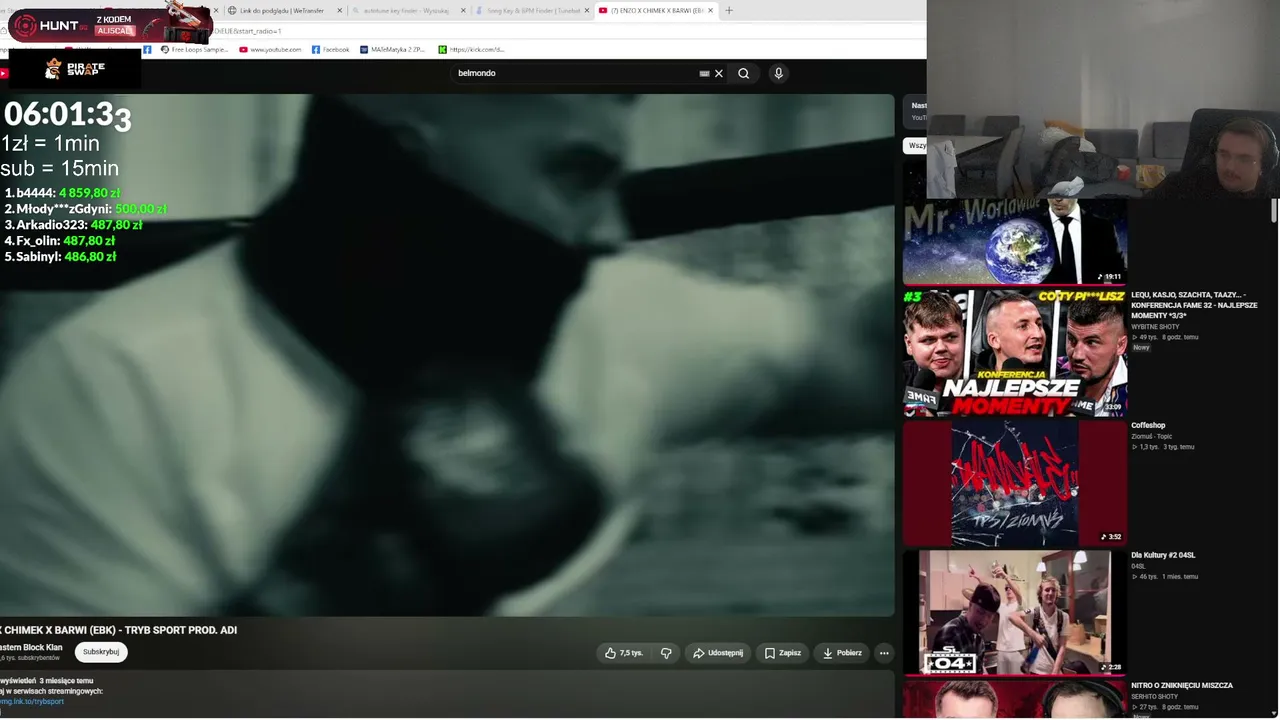Open the Konferencja FAME 32 video title
1280x720 pixels.
tap(1194, 305)
